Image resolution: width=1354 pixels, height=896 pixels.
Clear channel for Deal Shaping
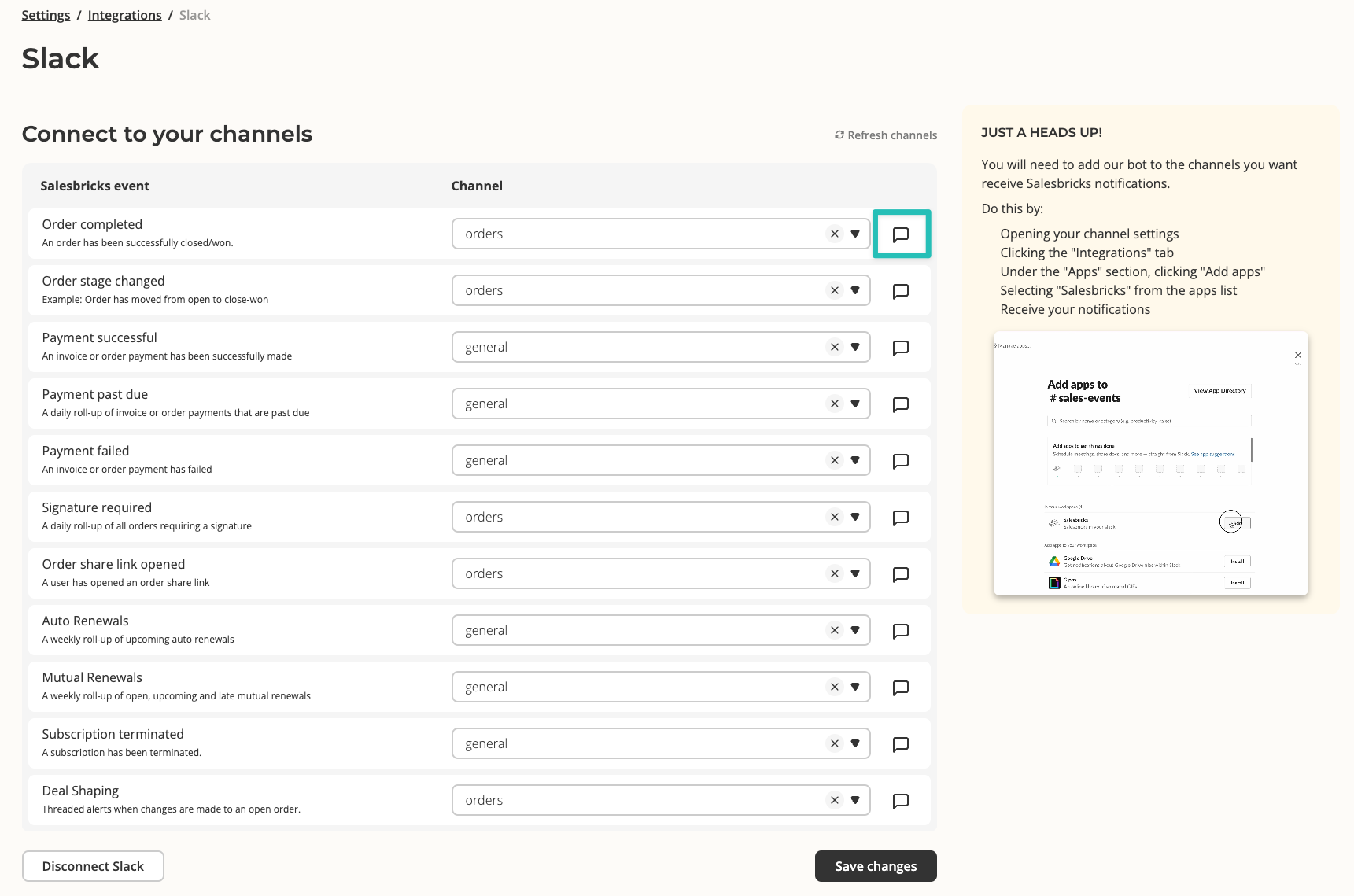tap(835, 800)
